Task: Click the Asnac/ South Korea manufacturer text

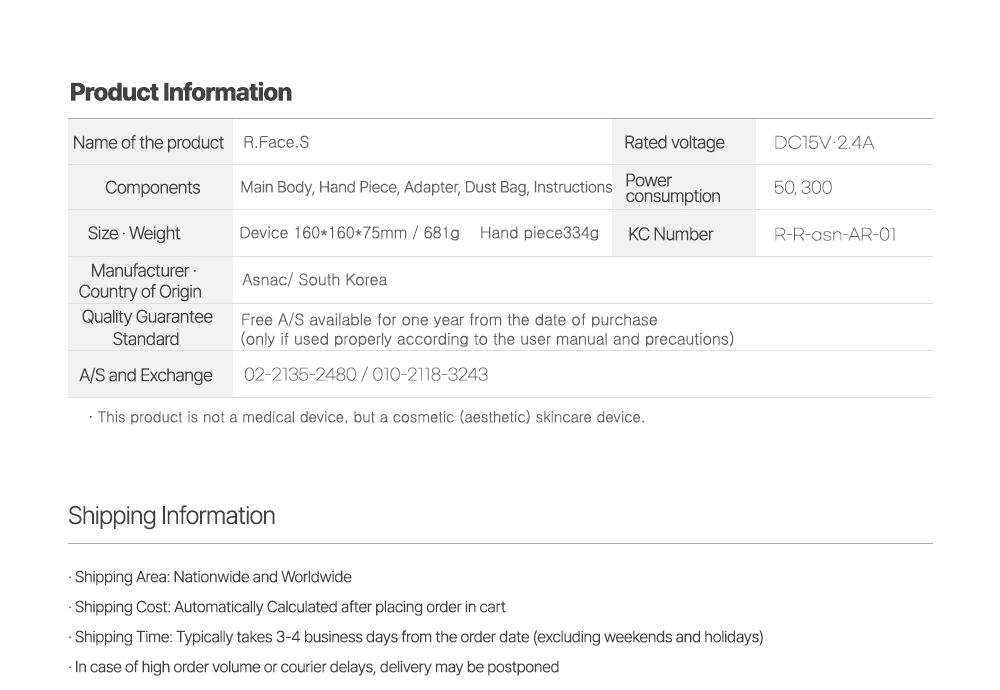Action: click(x=314, y=280)
